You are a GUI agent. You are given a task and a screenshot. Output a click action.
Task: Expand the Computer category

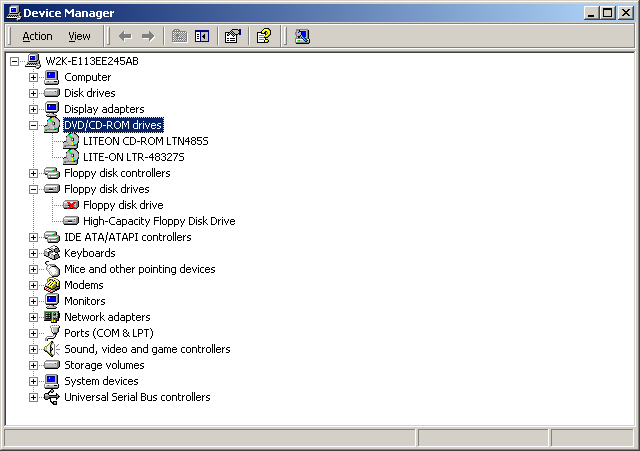tap(33, 77)
